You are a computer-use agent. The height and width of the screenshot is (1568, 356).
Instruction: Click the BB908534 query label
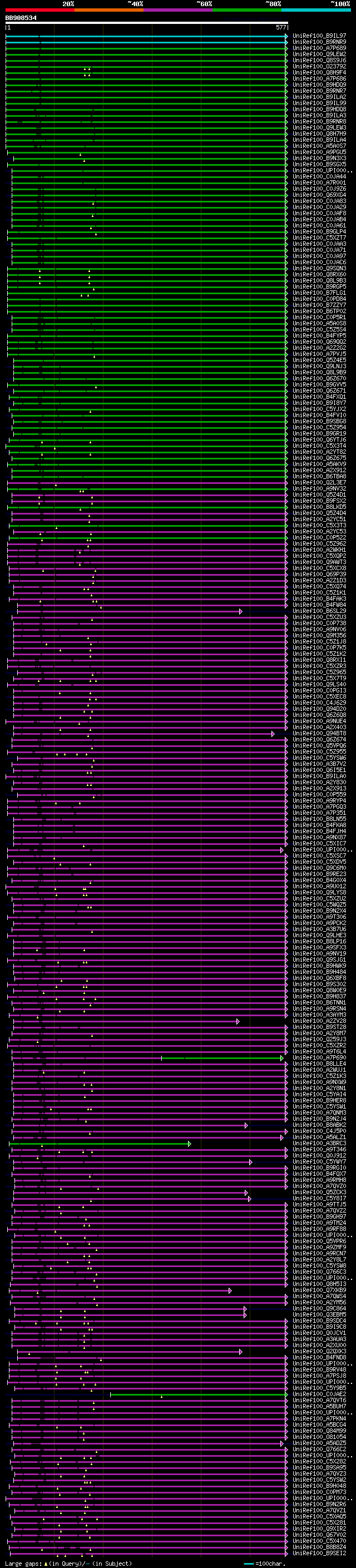(21, 18)
